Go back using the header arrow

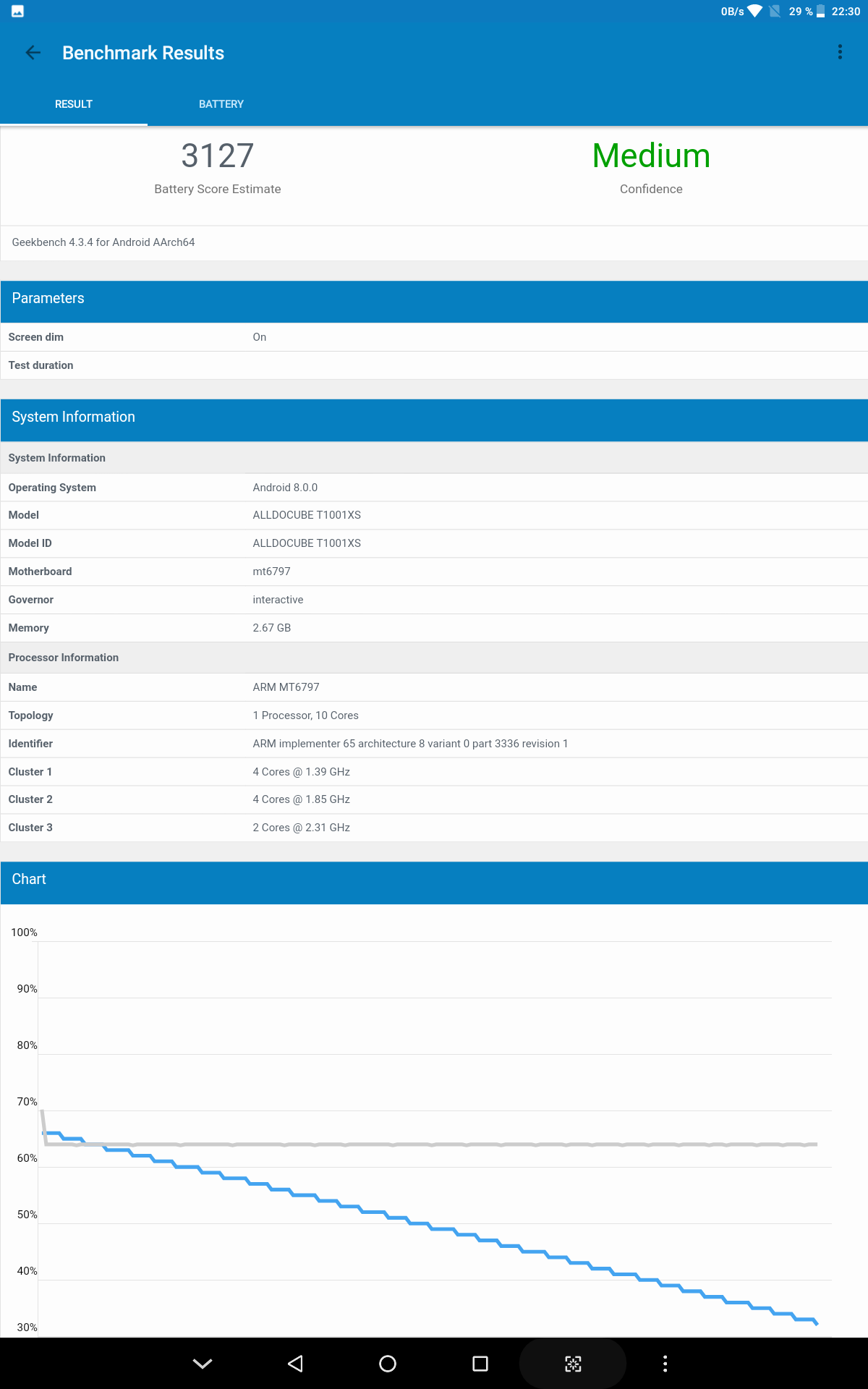point(33,53)
